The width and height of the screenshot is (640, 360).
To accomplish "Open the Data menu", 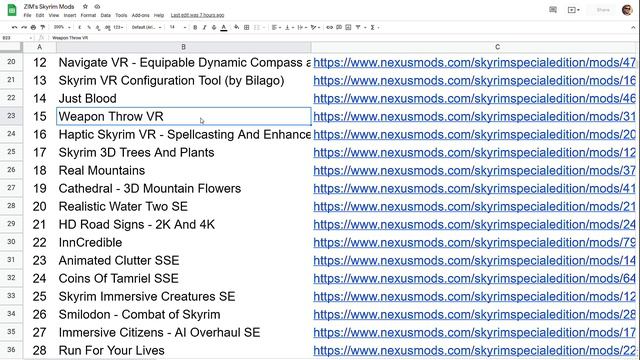I will (106, 15).
